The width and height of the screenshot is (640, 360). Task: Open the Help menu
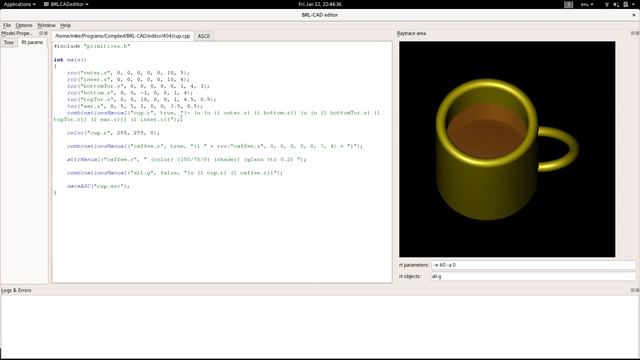(65, 25)
